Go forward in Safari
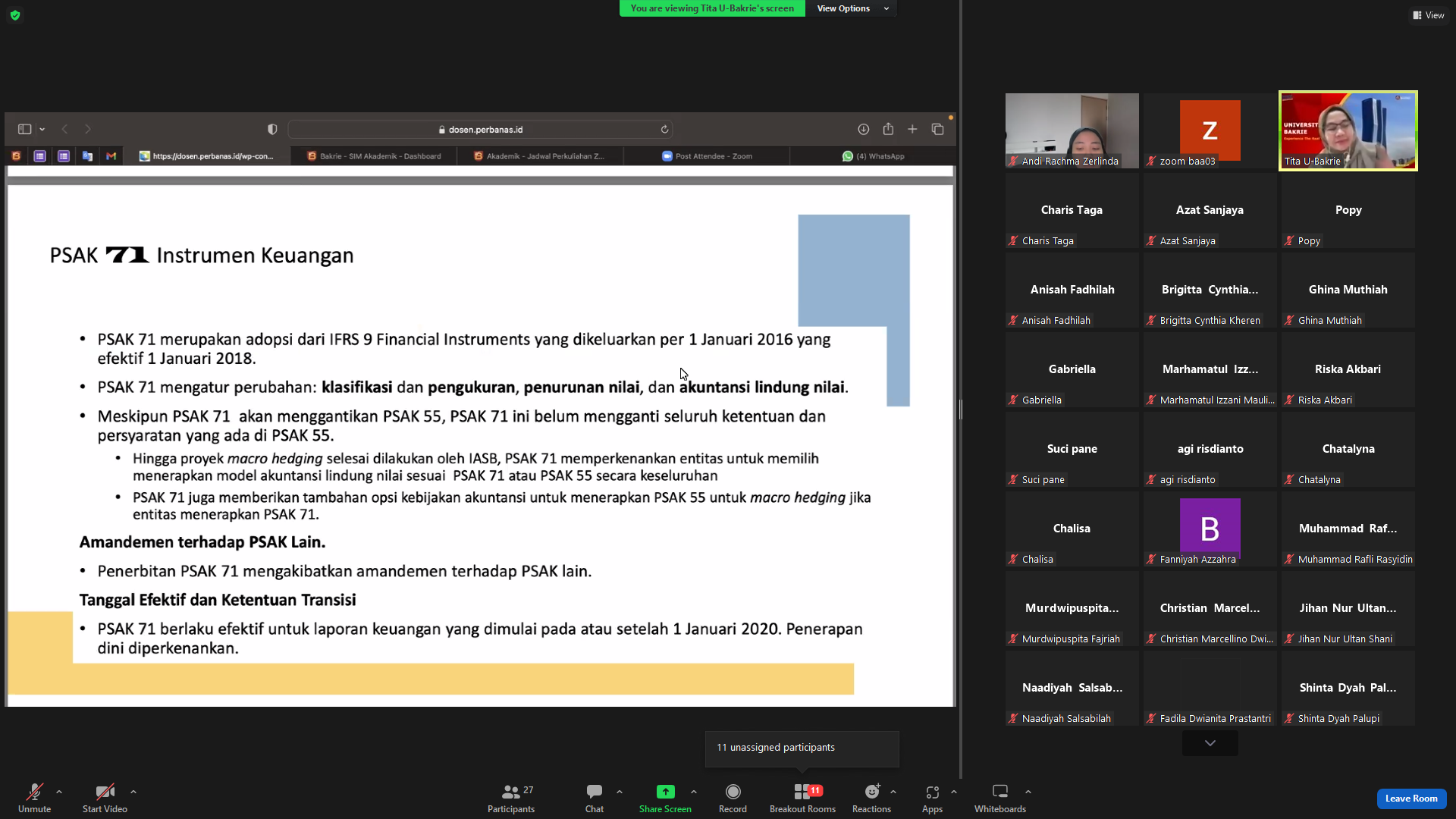1456x819 pixels. click(88, 130)
